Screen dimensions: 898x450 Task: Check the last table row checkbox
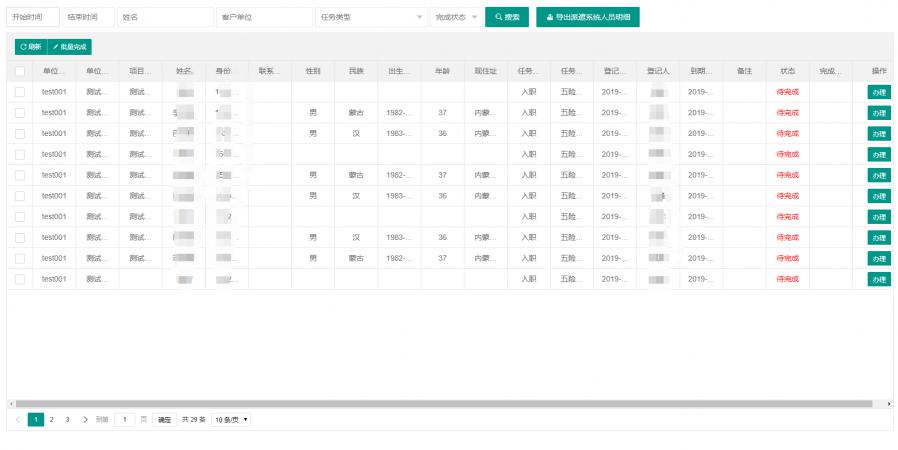point(20,279)
